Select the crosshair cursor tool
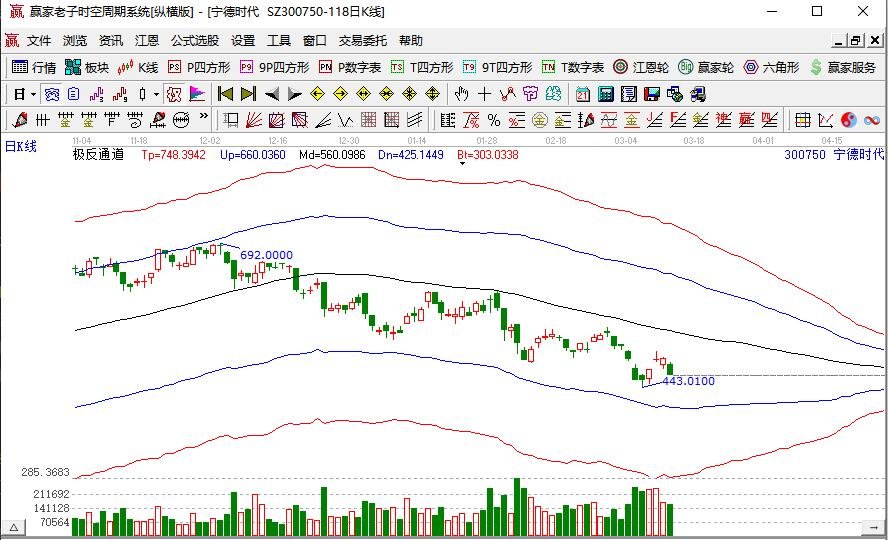 485,94
